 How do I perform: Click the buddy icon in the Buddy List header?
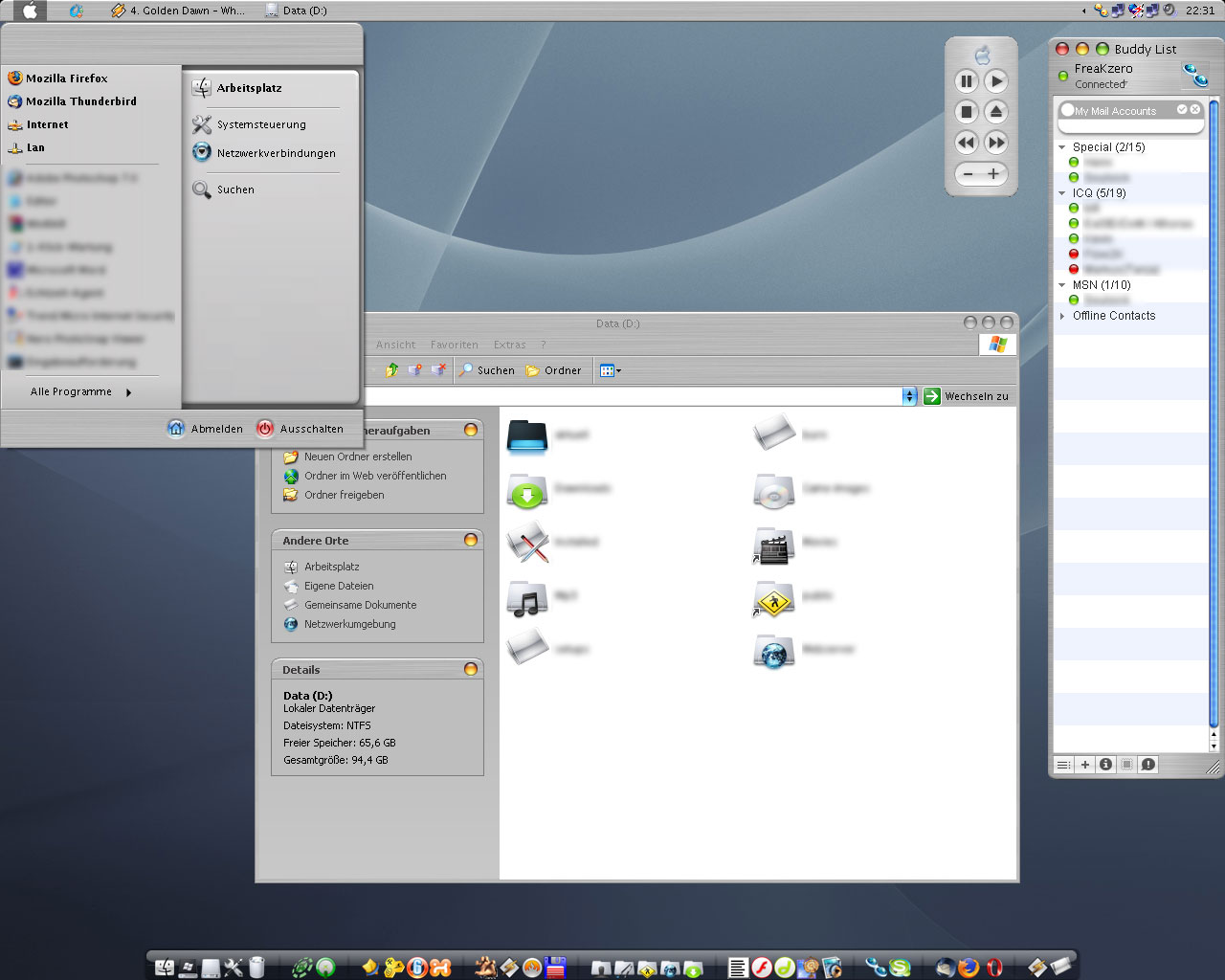1195,75
